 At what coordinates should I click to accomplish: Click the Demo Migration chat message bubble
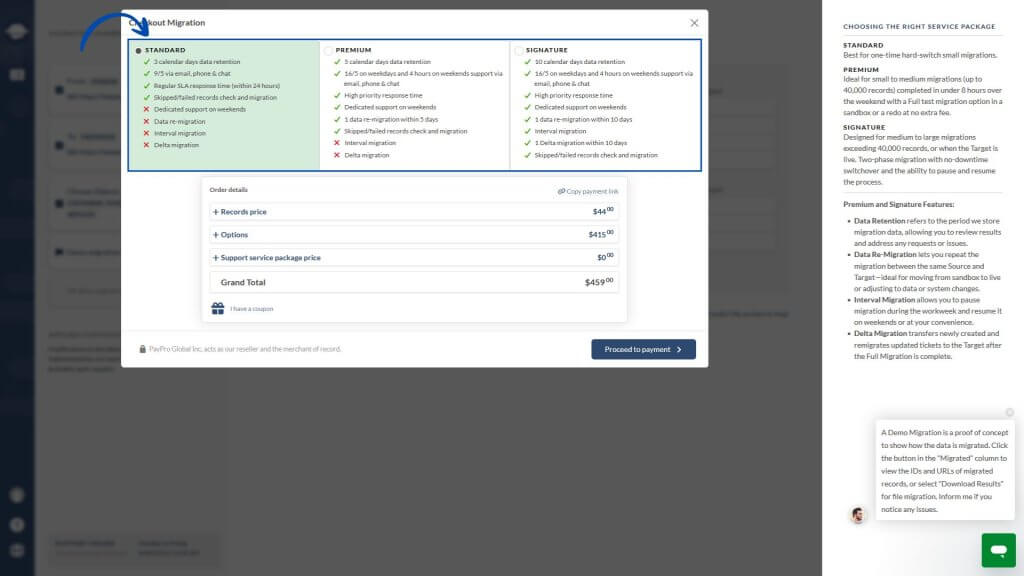[945, 470]
